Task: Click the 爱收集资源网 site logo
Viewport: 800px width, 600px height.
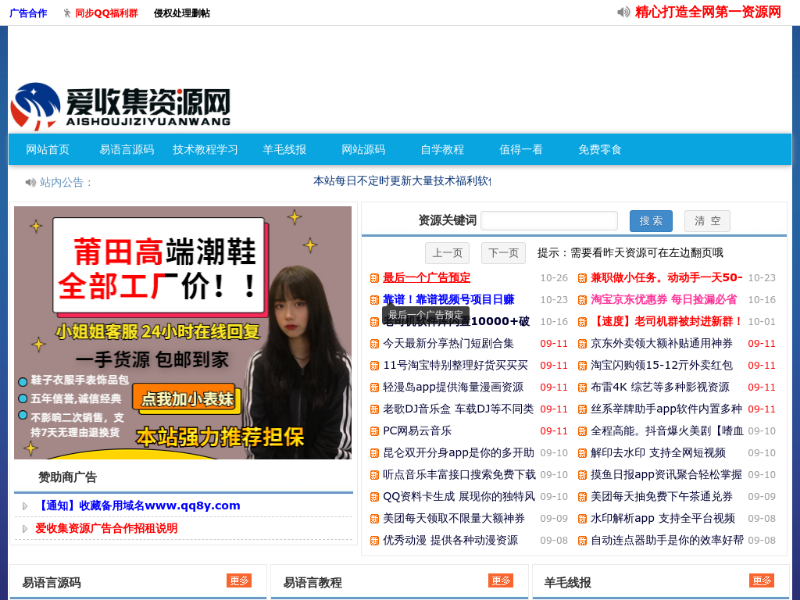Action: (x=120, y=105)
